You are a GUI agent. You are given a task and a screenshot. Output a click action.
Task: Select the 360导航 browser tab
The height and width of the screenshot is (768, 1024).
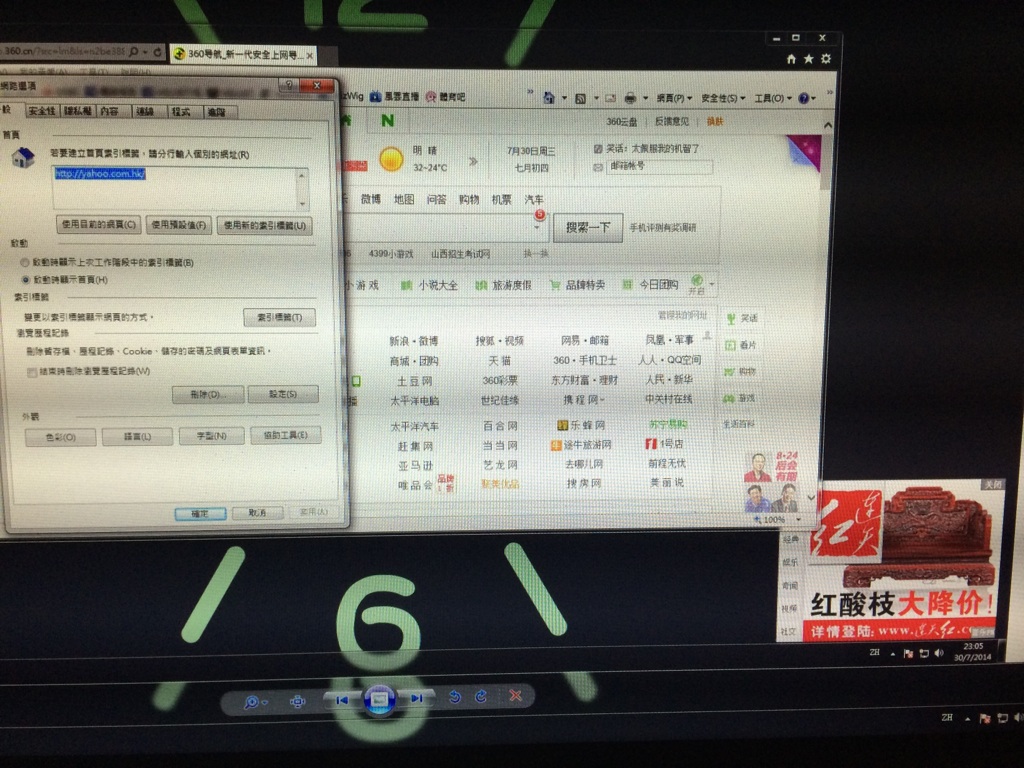pos(243,55)
